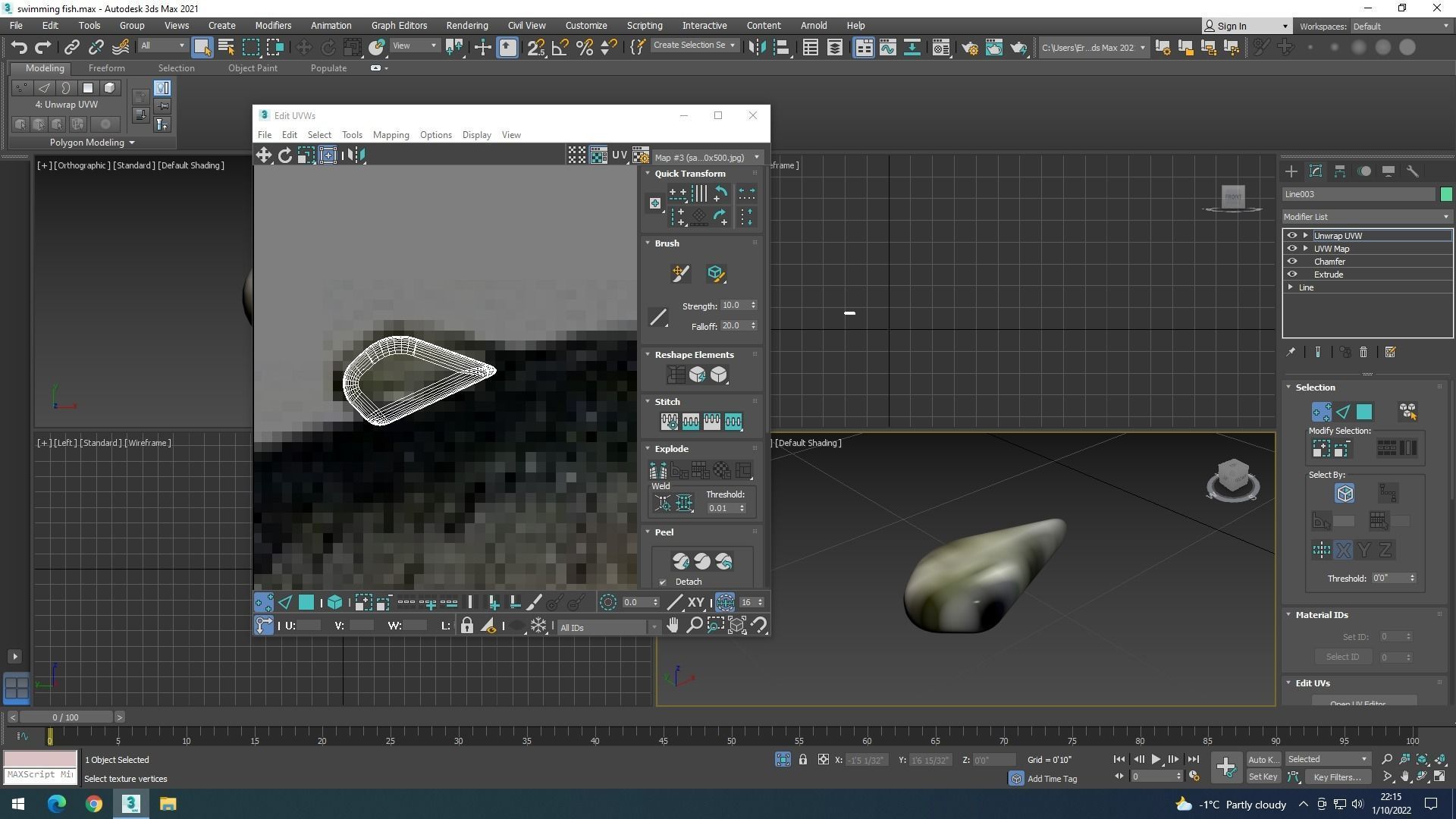1456x819 pixels.
Task: Open the Sign In dropdown
Action: tap(1247, 27)
